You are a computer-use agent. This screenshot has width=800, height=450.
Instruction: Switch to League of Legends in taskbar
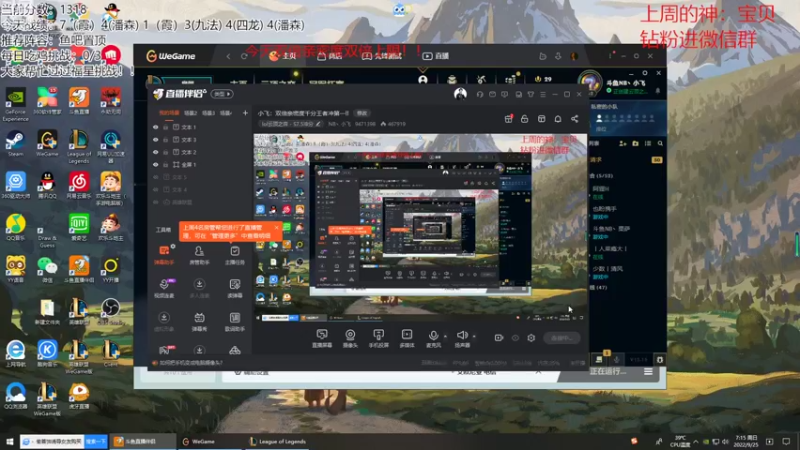click(x=278, y=441)
